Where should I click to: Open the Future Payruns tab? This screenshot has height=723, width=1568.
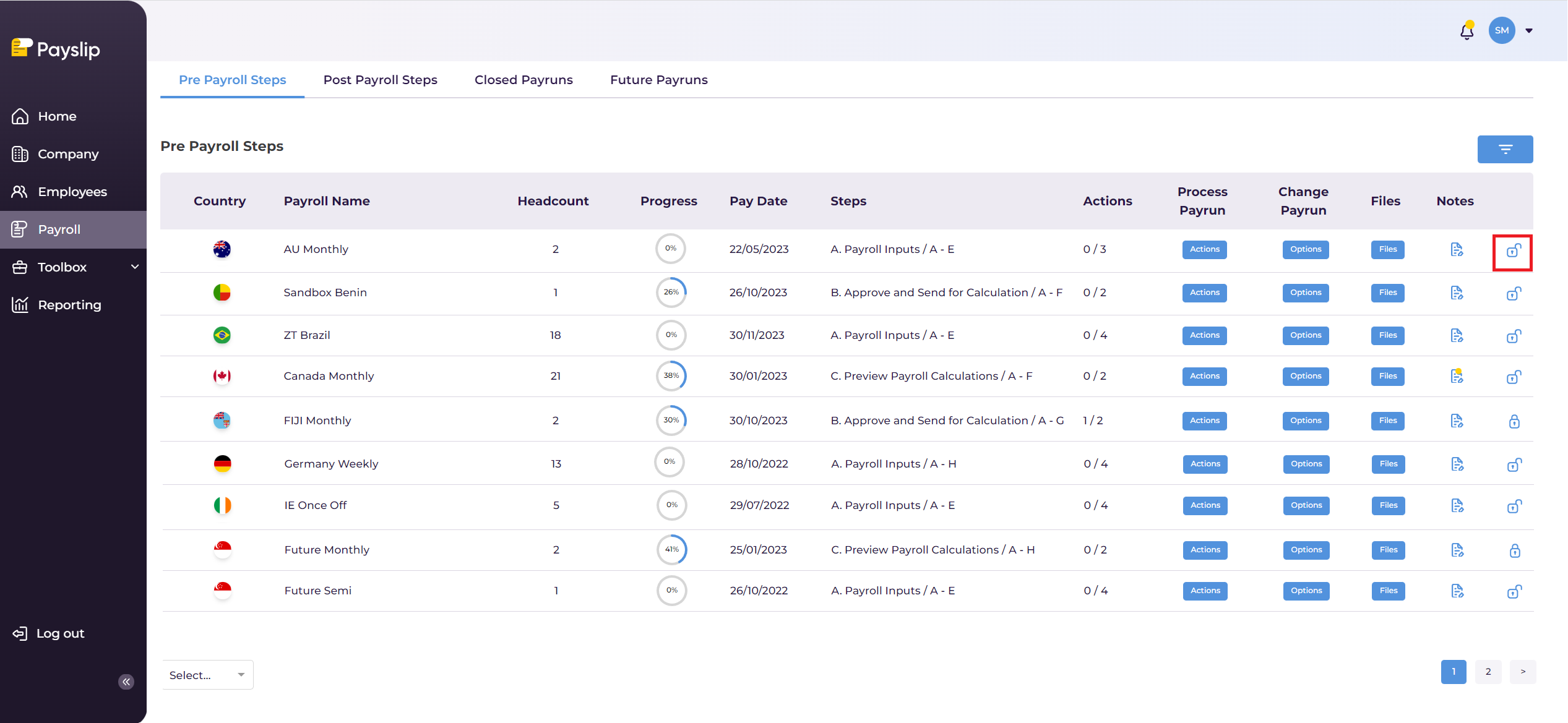click(658, 80)
